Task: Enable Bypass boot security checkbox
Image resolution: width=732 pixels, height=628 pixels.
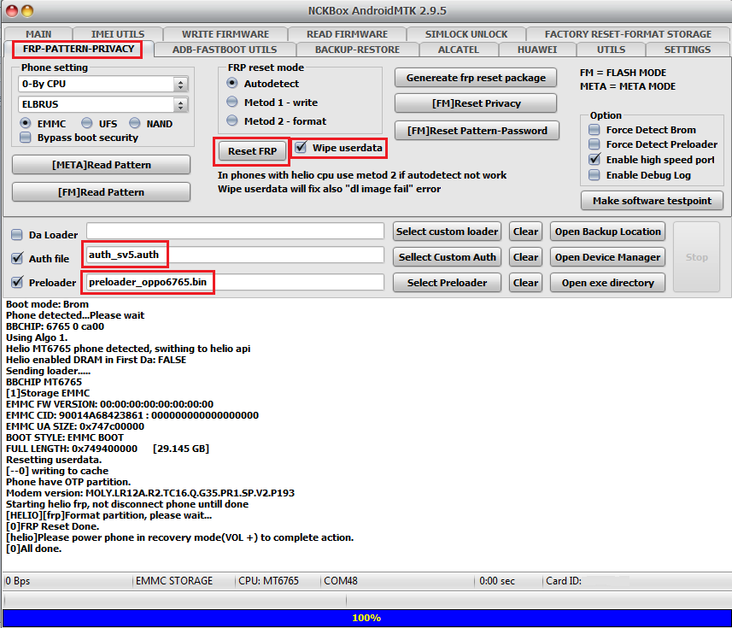Action: 26,138
